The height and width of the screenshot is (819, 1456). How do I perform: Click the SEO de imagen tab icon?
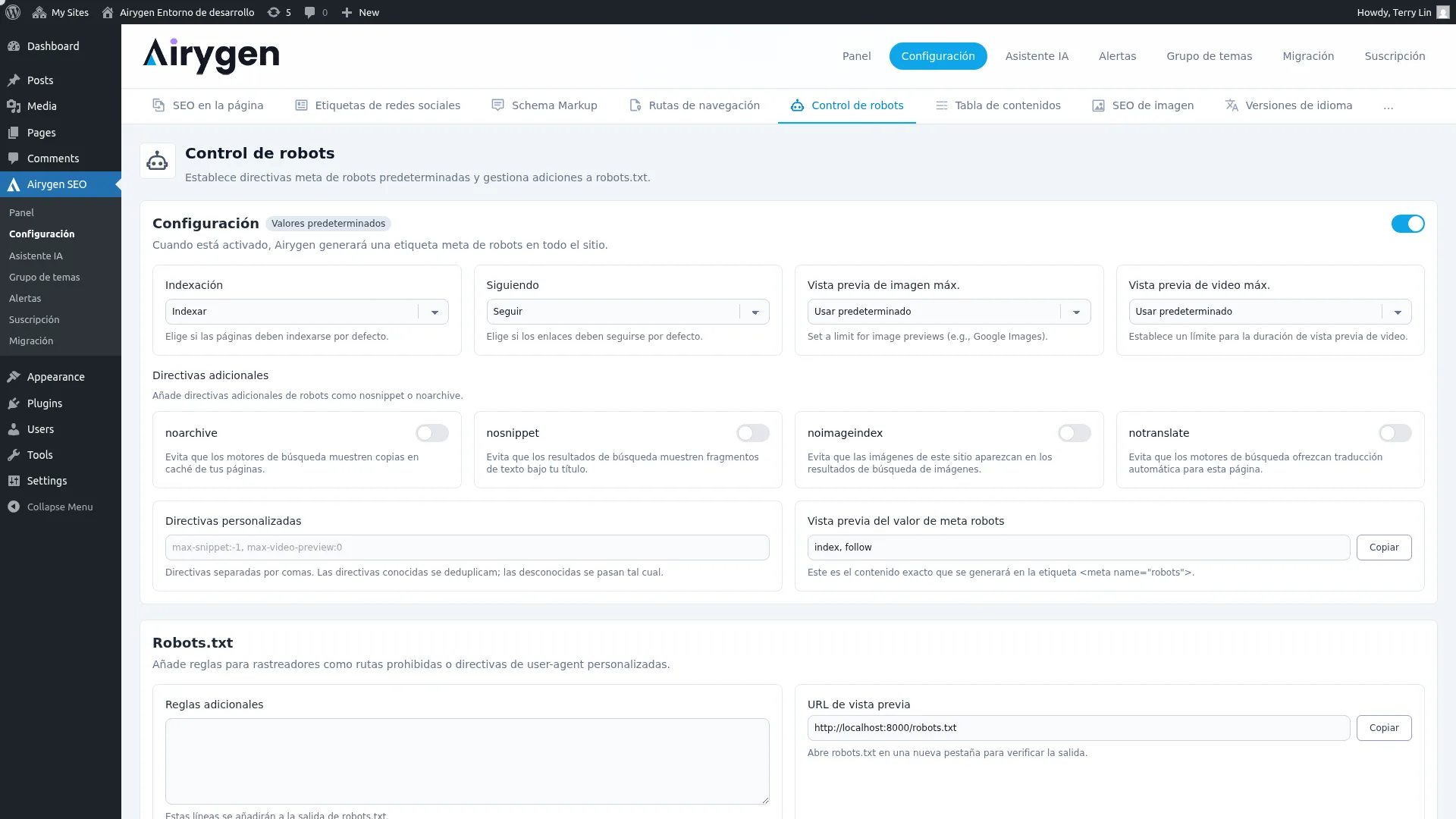pyautogui.click(x=1098, y=105)
